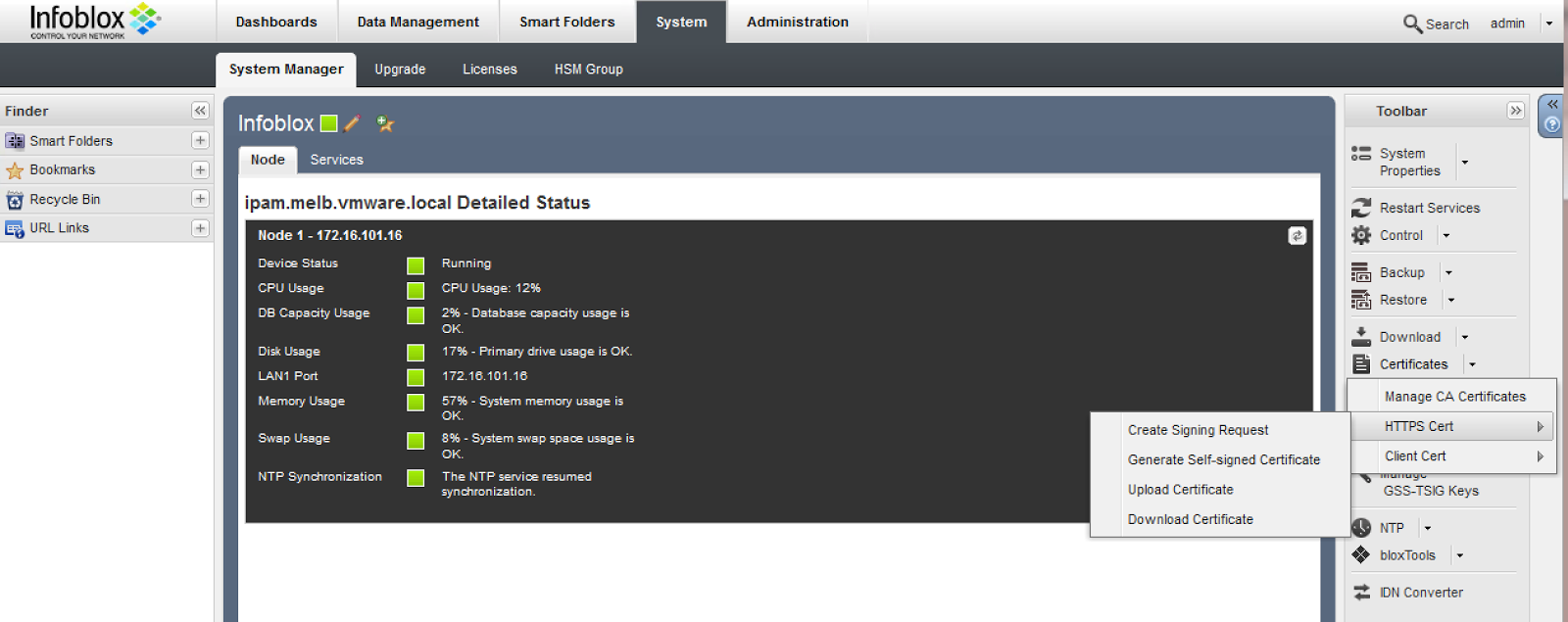
Task: Expand Smart Folders in Finder
Action: click(x=200, y=140)
